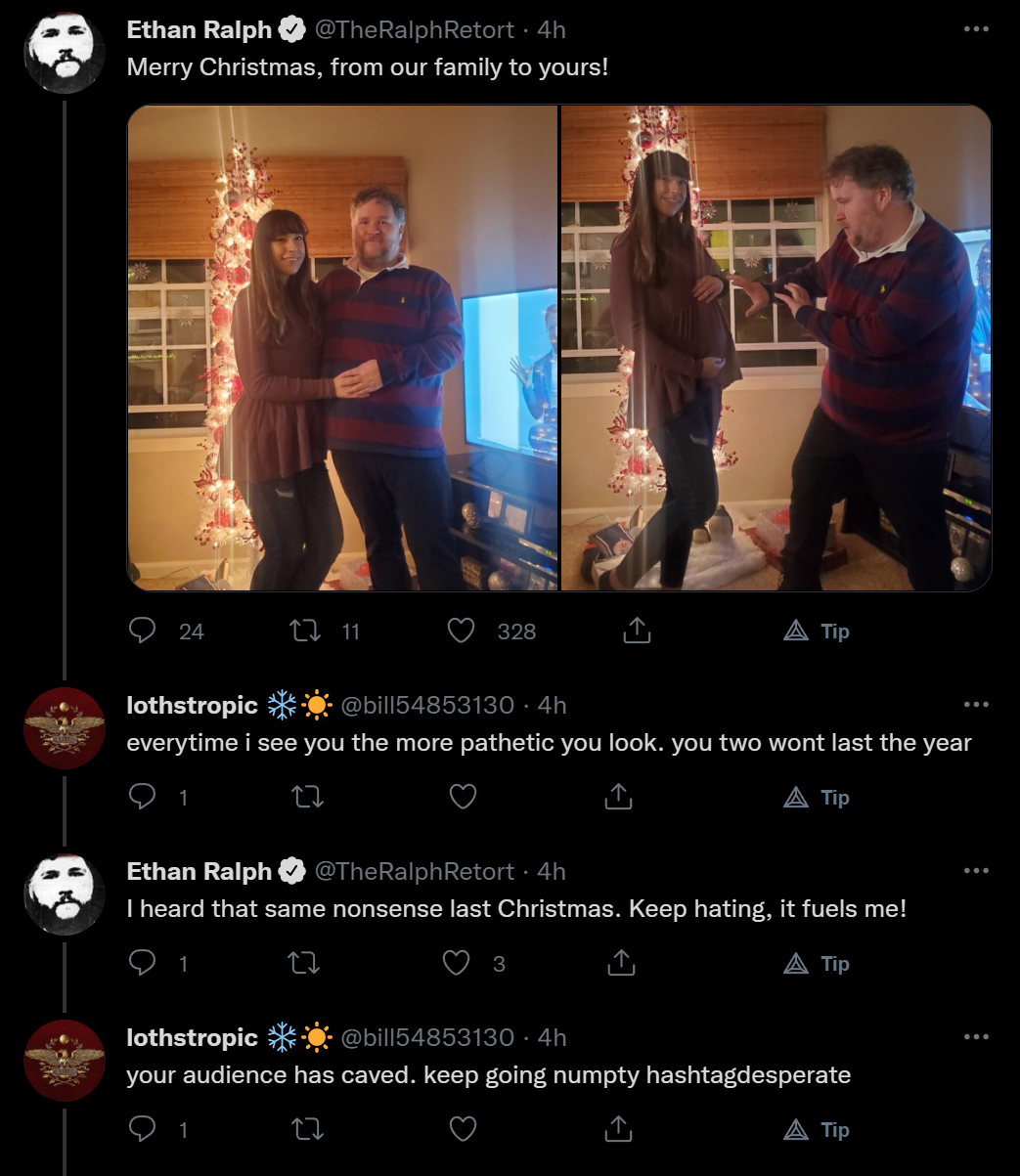The height and width of the screenshot is (1176, 1020).
Task: Retweet the Merry Christmas post
Action: [306, 631]
